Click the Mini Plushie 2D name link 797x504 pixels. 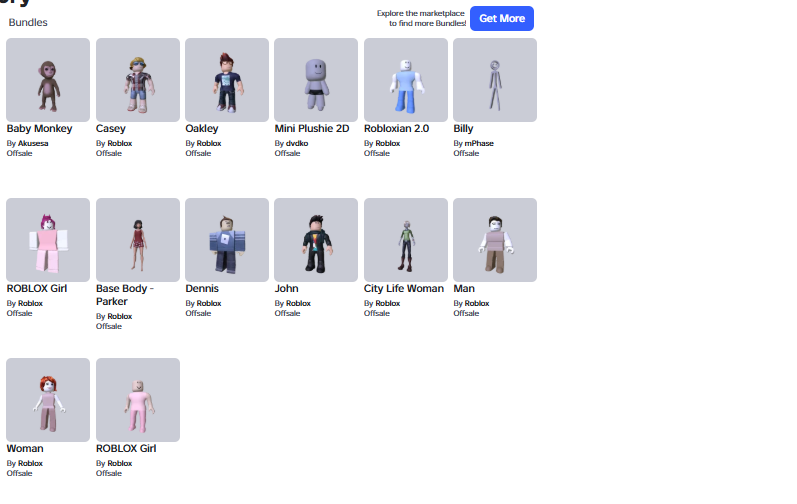tap(312, 129)
